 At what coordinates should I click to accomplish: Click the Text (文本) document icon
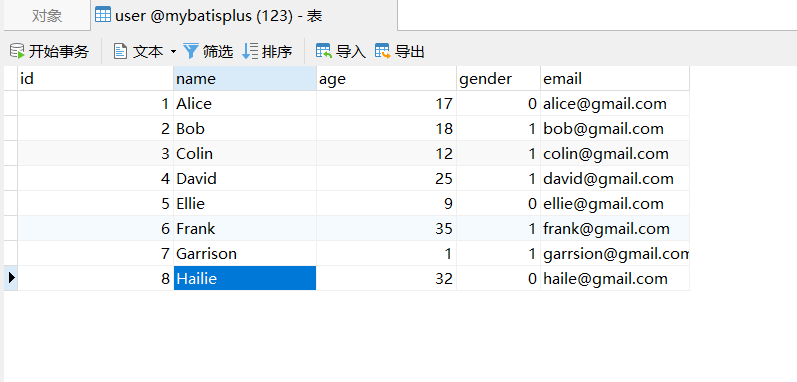pos(120,51)
